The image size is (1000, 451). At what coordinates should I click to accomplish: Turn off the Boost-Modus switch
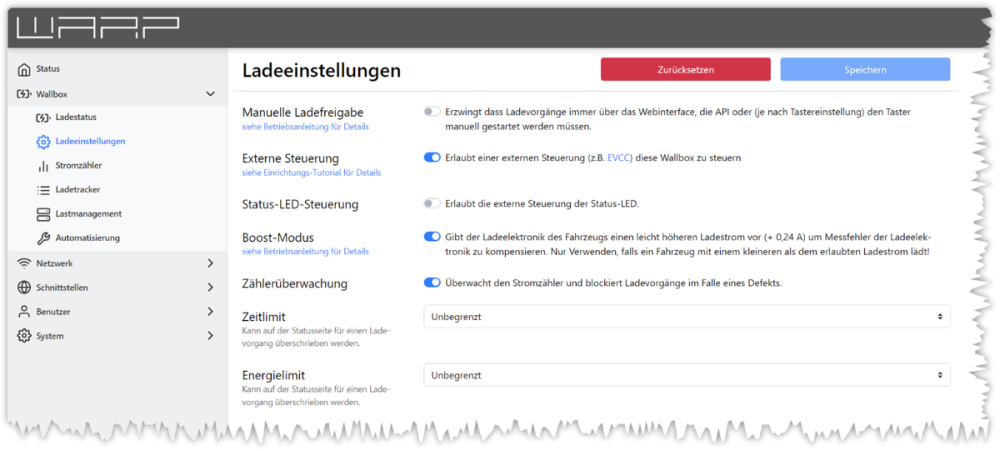[x=432, y=237]
